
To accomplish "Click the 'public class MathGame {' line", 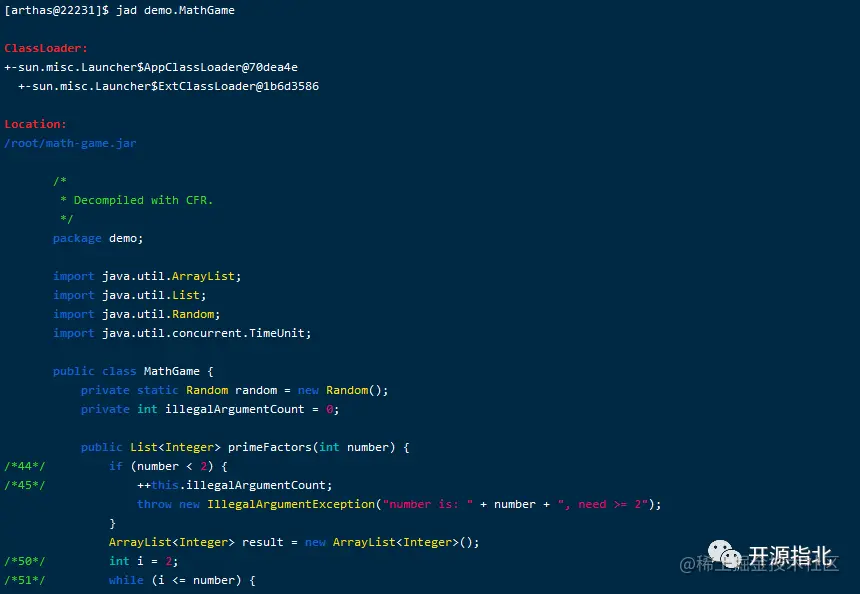I will pyautogui.click(x=133, y=371).
